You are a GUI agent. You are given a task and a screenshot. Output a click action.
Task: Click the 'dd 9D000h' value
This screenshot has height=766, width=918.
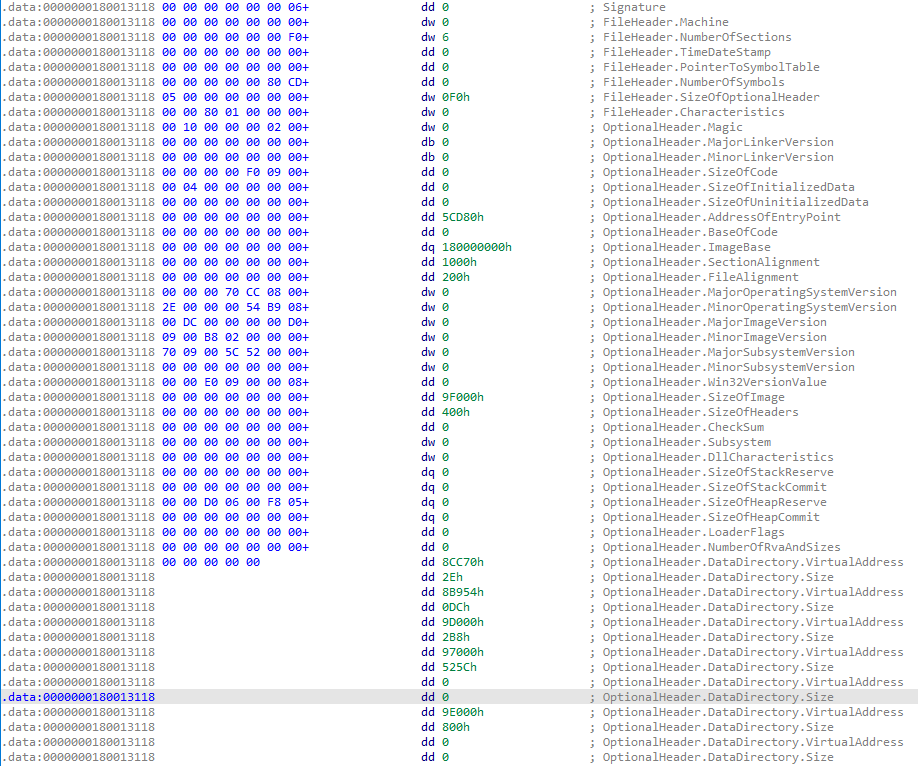[453, 622]
